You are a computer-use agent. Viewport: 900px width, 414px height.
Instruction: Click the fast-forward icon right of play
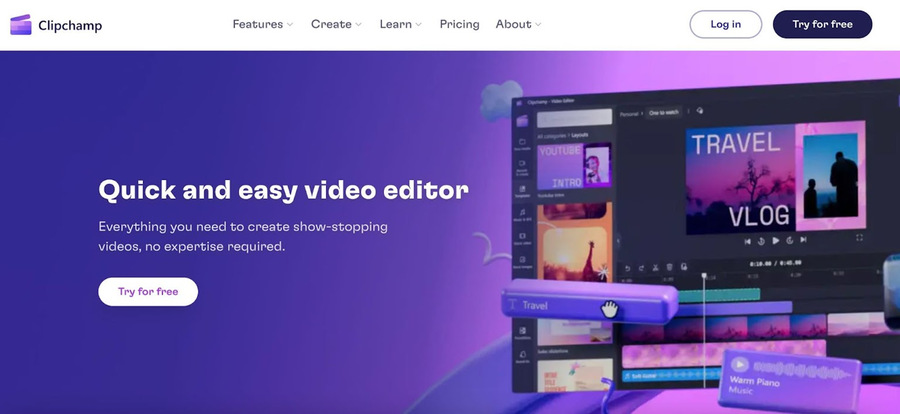pyautogui.click(x=790, y=241)
